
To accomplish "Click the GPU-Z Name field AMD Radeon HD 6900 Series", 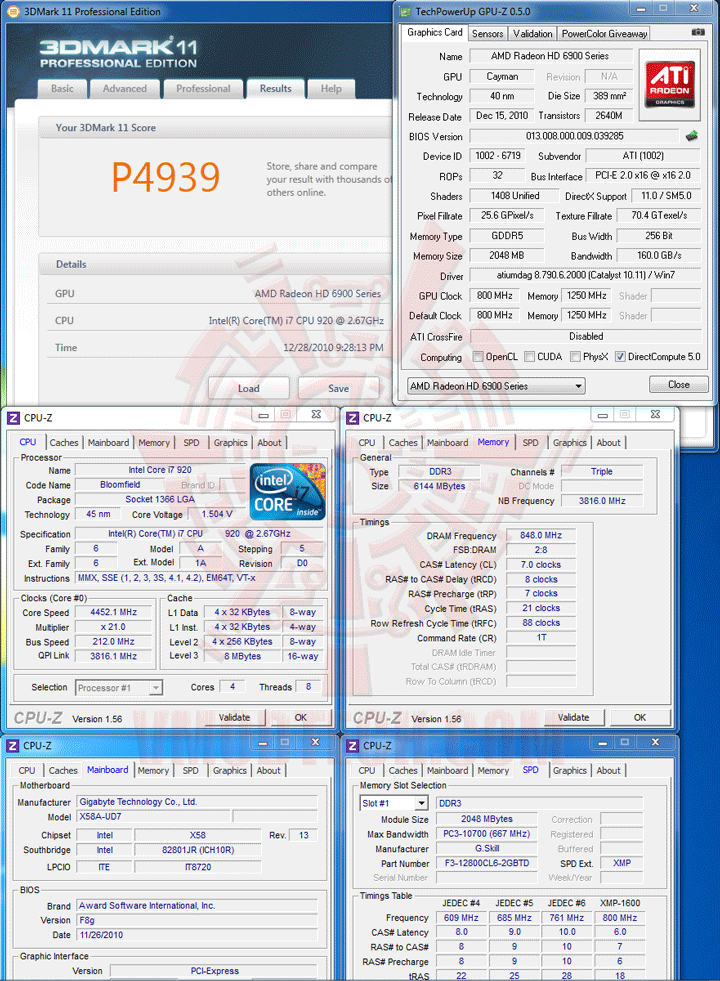I will 550,56.
